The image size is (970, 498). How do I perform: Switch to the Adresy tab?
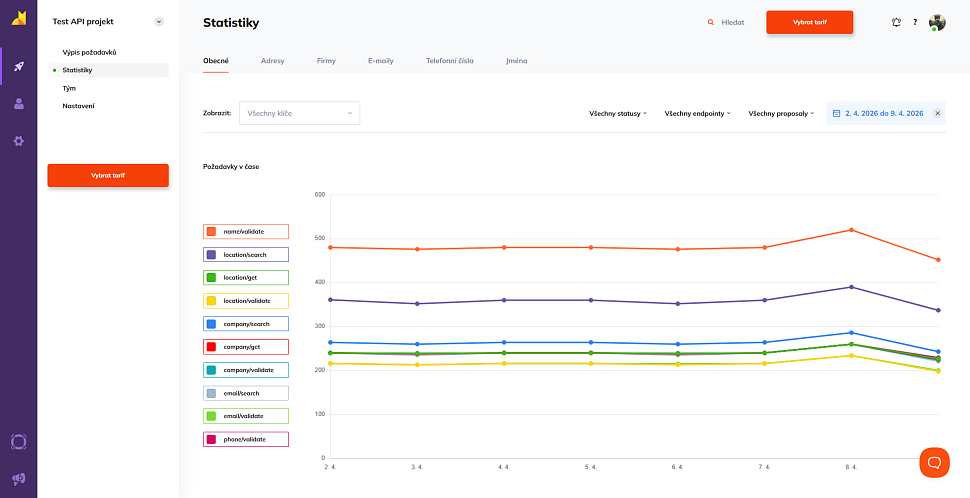272,61
